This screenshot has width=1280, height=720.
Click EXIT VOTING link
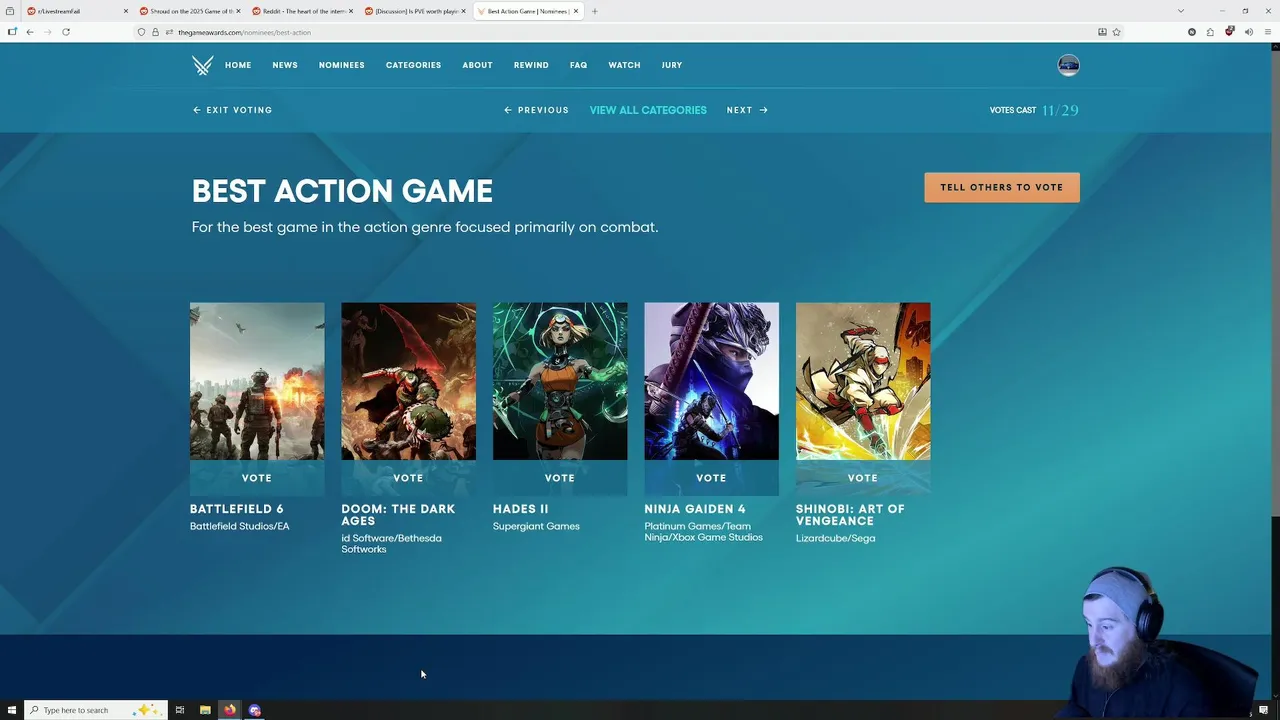[232, 110]
